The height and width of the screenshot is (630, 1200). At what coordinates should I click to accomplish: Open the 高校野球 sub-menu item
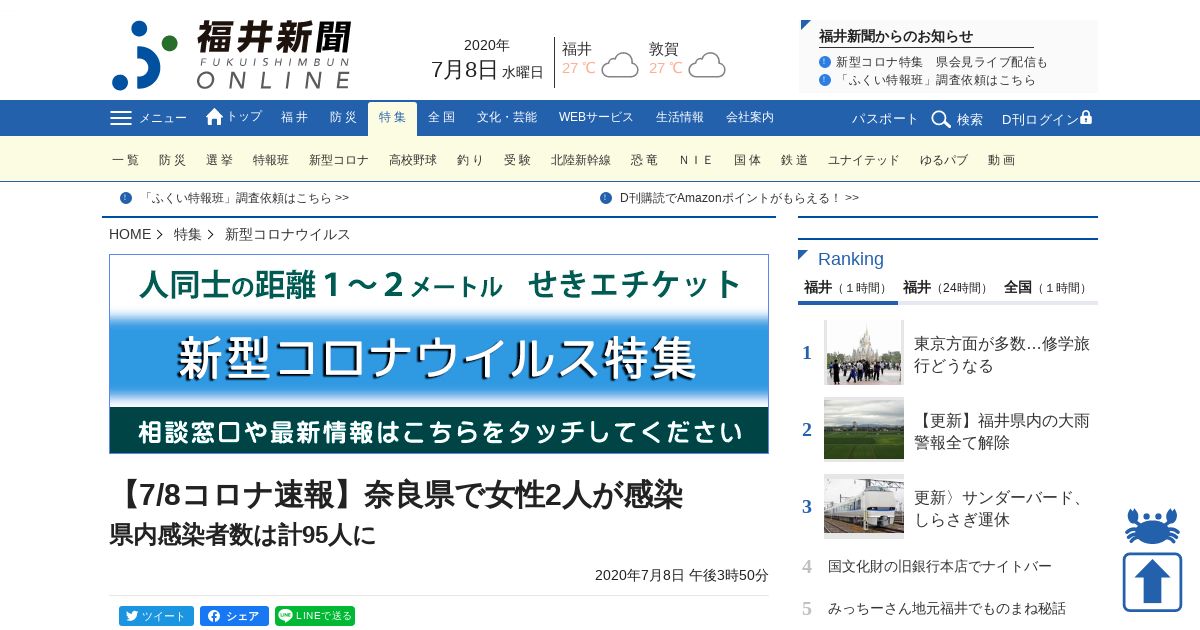(413, 160)
